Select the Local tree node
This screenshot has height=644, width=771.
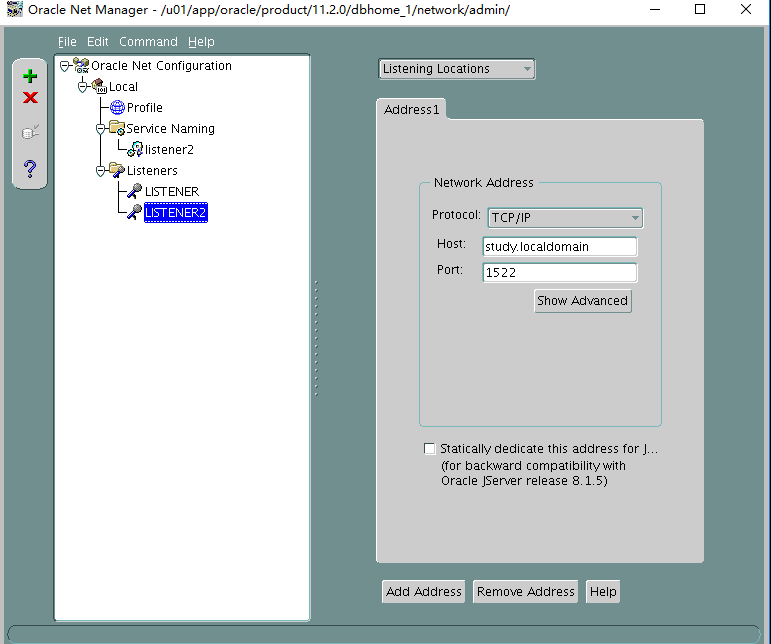click(123, 87)
